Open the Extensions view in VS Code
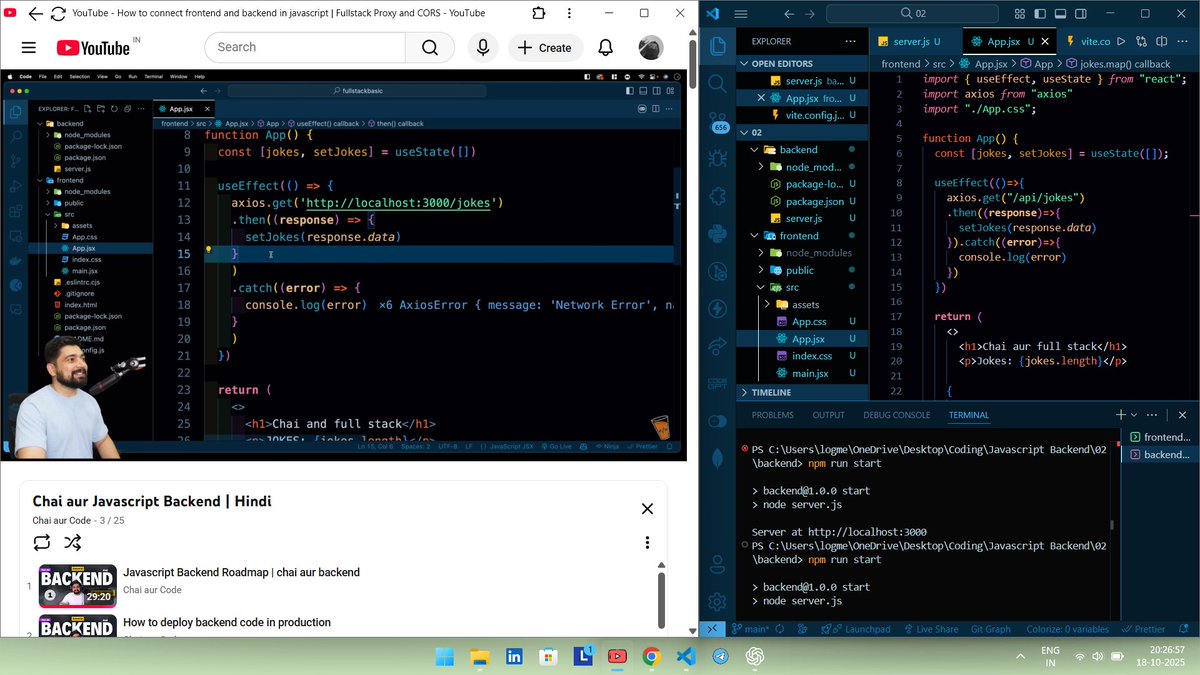 click(717, 196)
